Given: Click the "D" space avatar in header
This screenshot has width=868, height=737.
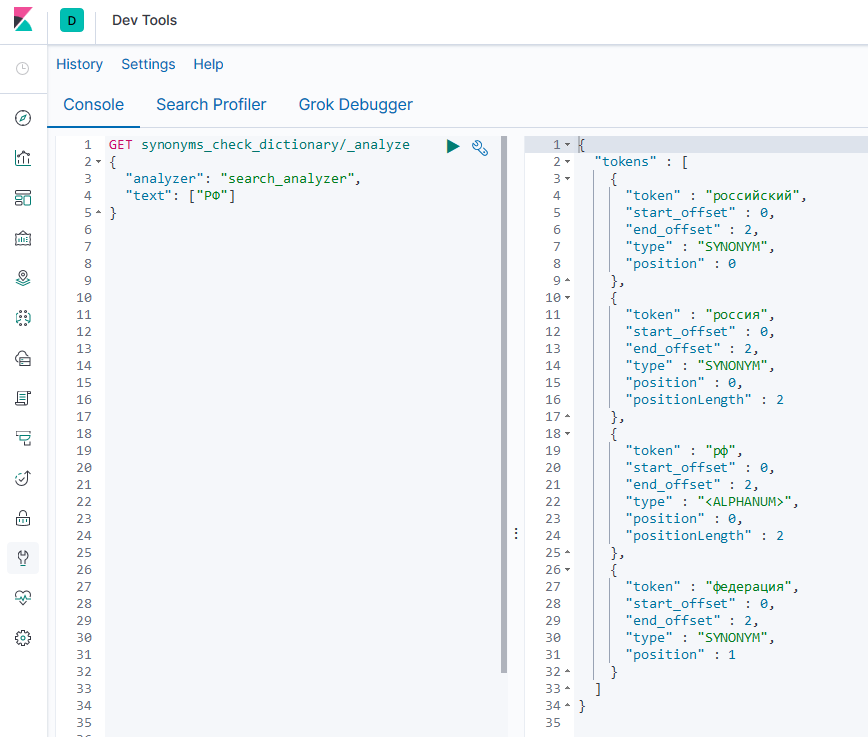Looking at the screenshot, I should coord(72,21).
